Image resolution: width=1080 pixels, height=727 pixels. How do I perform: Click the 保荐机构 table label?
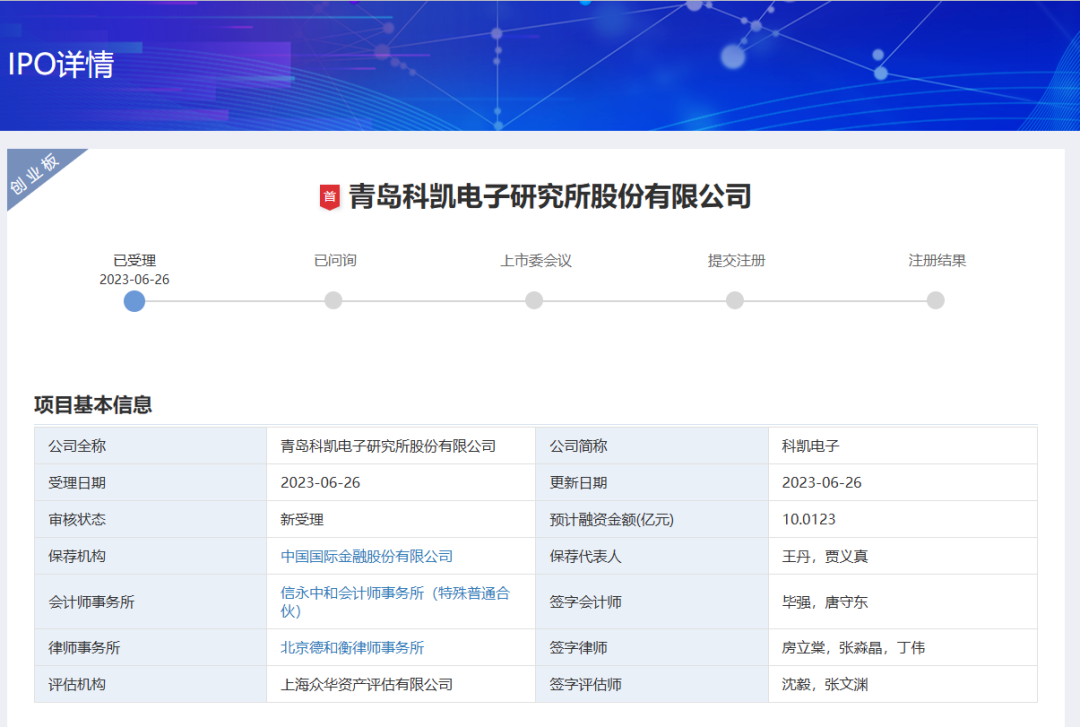77,556
